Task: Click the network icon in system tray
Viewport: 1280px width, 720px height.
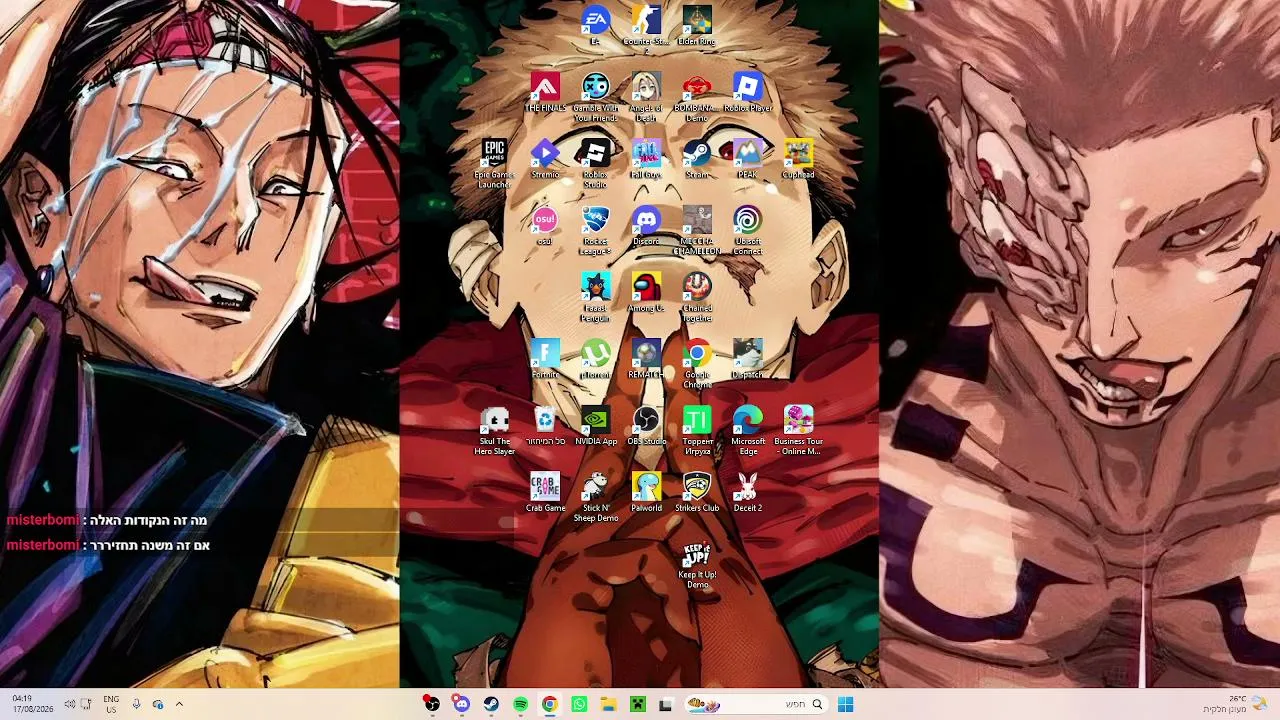Action: pyautogui.click(x=87, y=704)
